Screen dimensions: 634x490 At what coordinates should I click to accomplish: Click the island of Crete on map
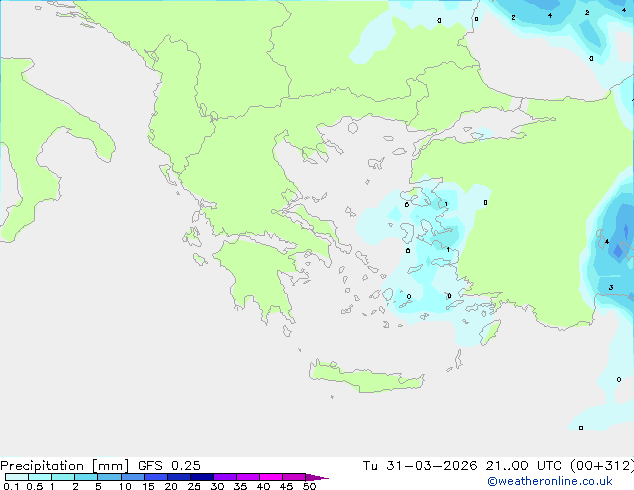(366, 378)
